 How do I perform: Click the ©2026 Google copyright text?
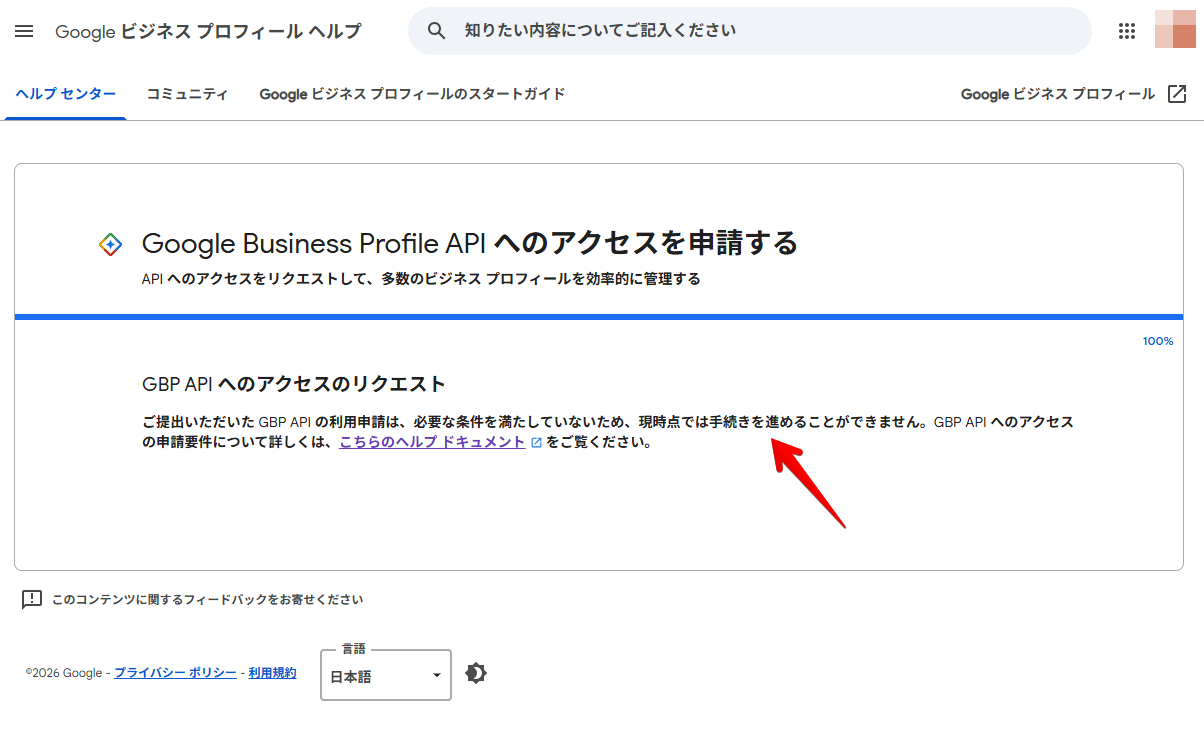(x=63, y=673)
